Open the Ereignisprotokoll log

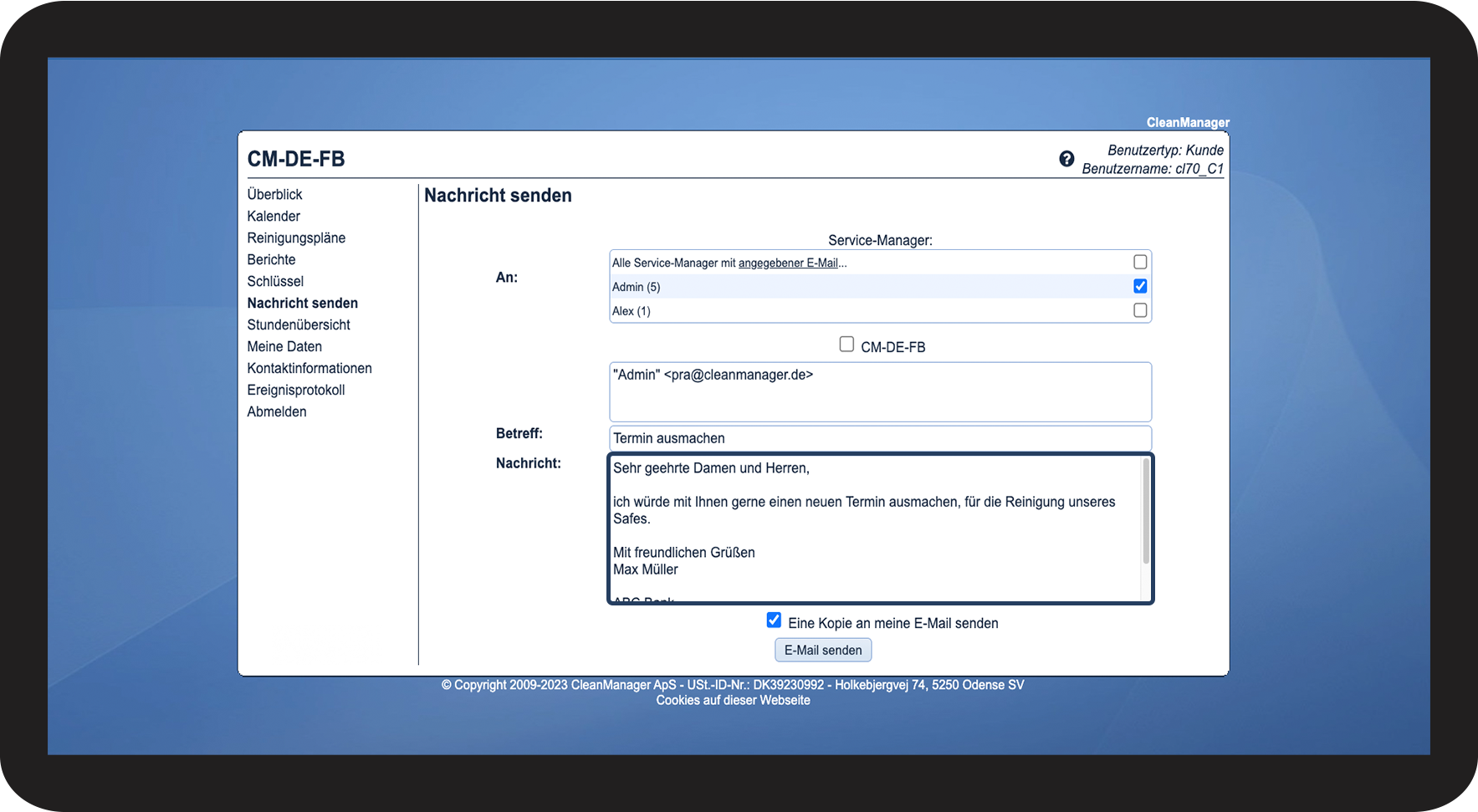(x=295, y=390)
